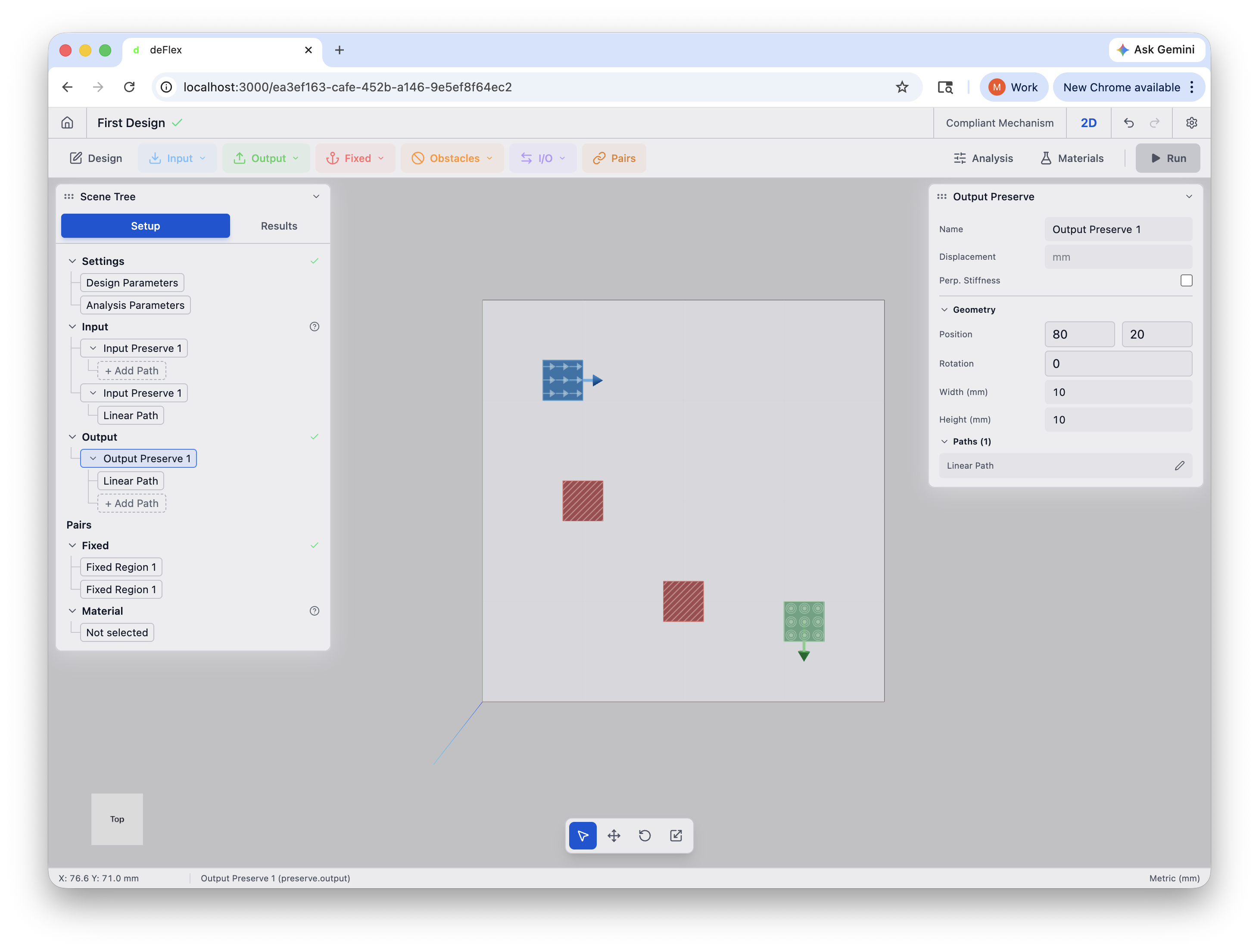Switch to the Results tab
The width and height of the screenshot is (1259, 952).
click(279, 226)
